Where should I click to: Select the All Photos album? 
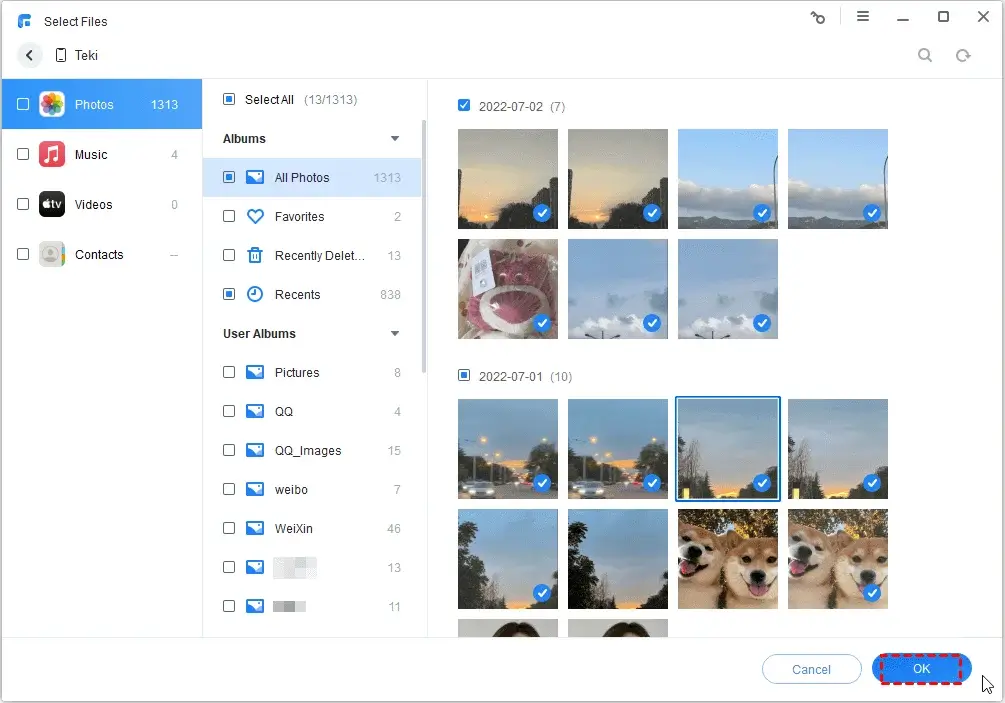pos(302,177)
